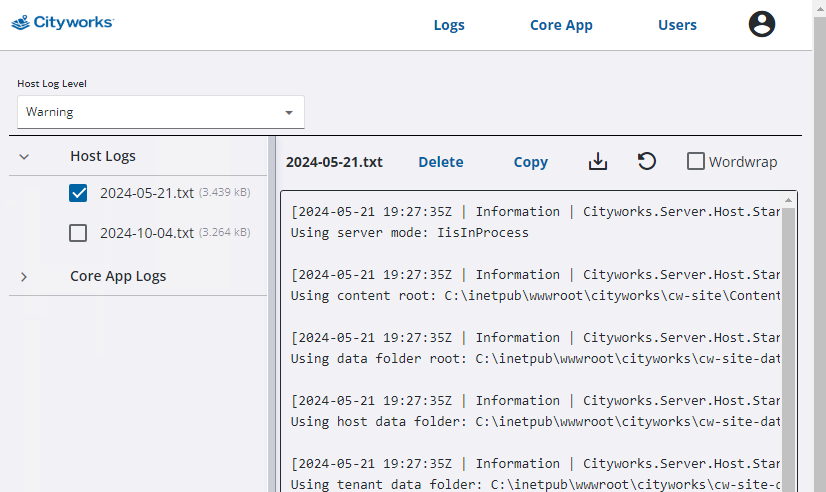Collapse the Host Logs section
Image resolution: width=826 pixels, height=492 pixels.
(x=24, y=157)
